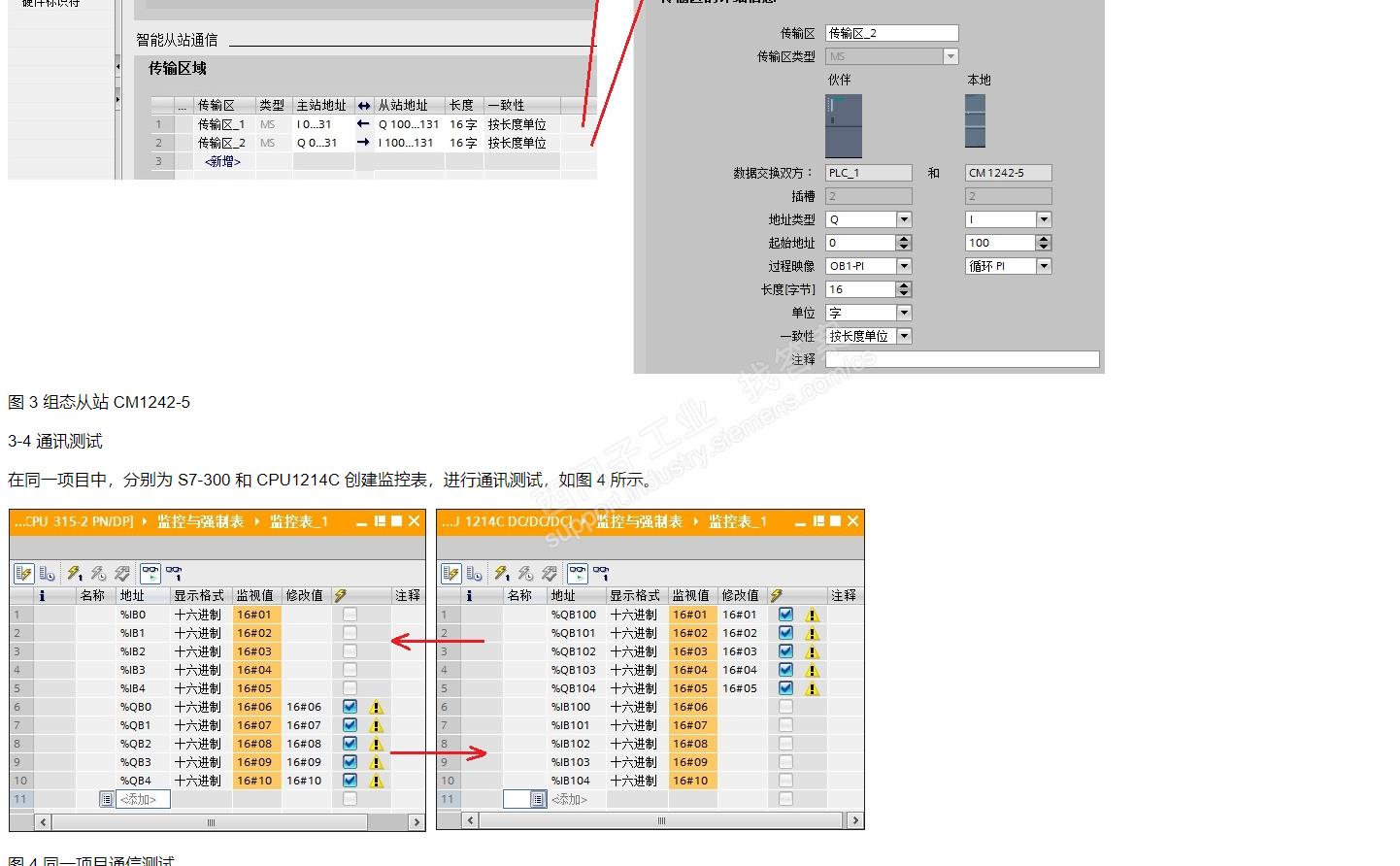This screenshot has height=866, width=1400.
Task: Monitor once now in 1214C watch table
Action: (x=601, y=574)
